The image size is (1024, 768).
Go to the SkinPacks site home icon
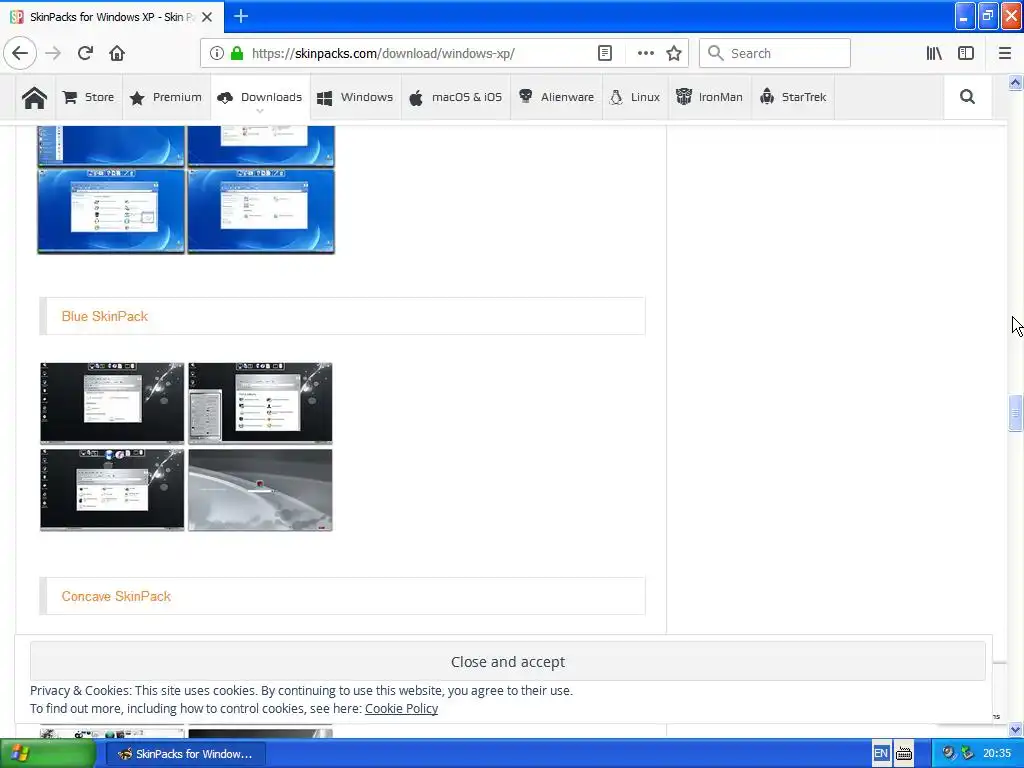[x=34, y=97]
